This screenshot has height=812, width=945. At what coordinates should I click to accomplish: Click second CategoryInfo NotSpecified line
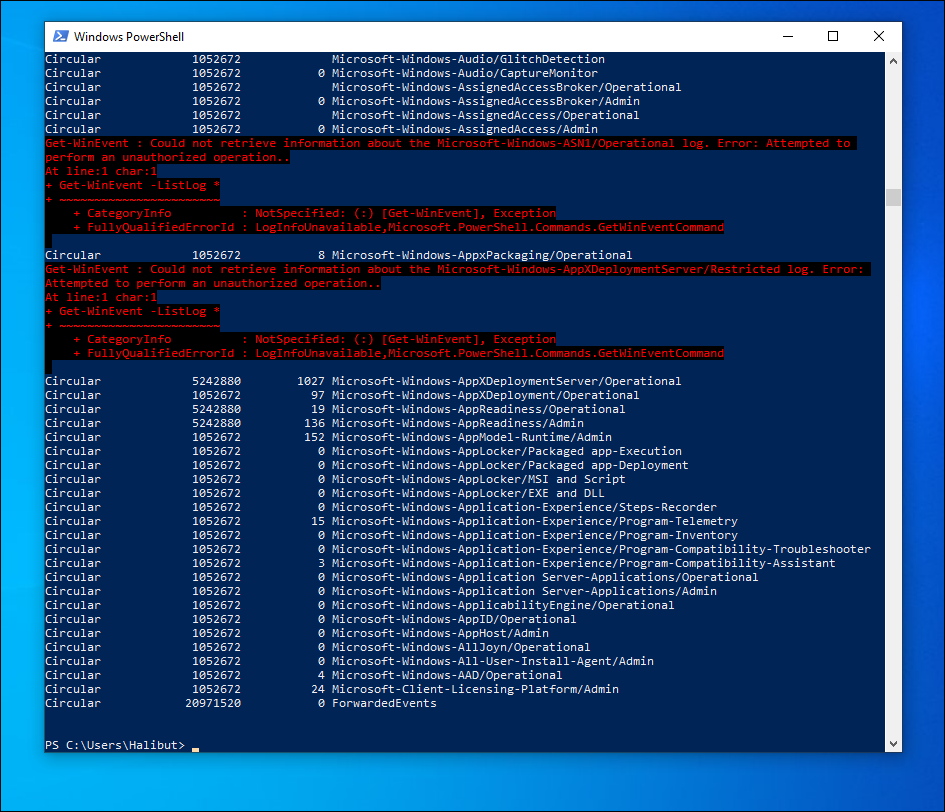pyautogui.click(x=315, y=339)
